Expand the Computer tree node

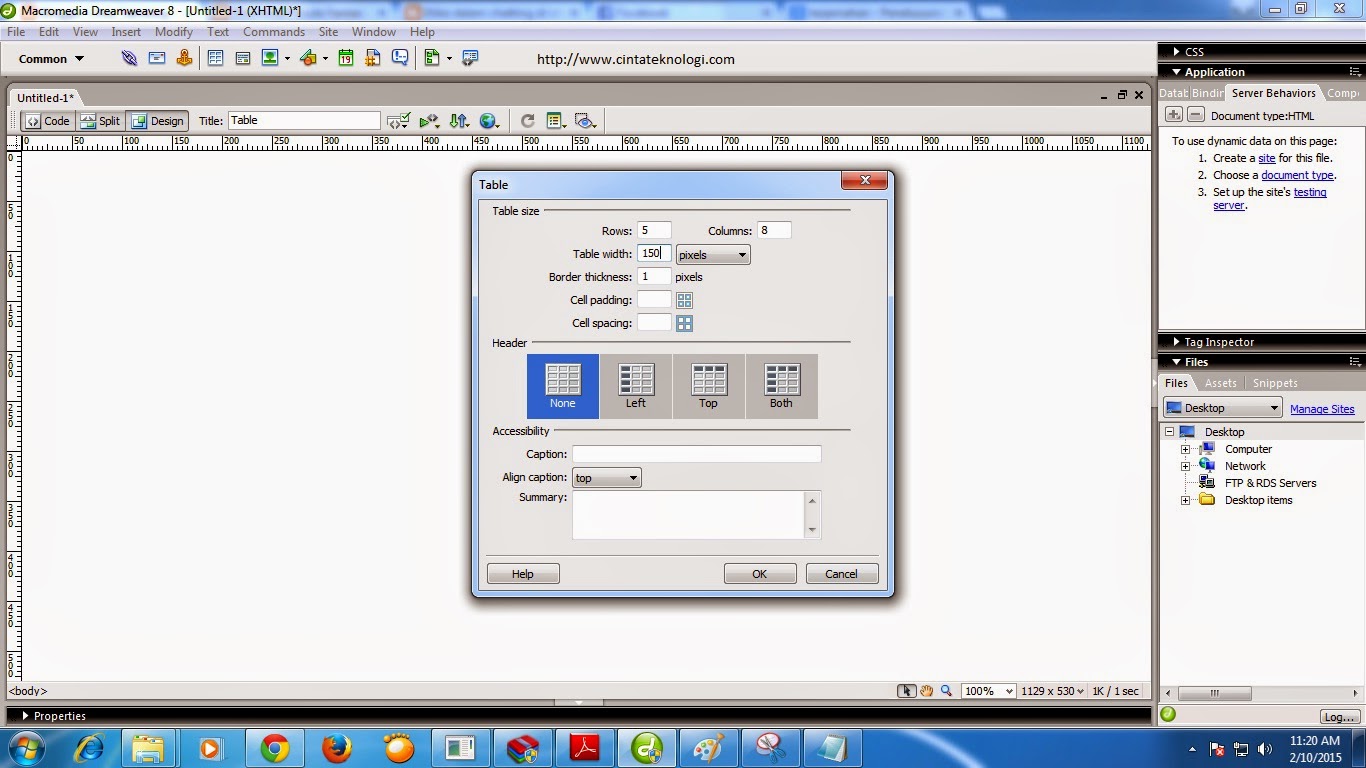click(x=1185, y=449)
